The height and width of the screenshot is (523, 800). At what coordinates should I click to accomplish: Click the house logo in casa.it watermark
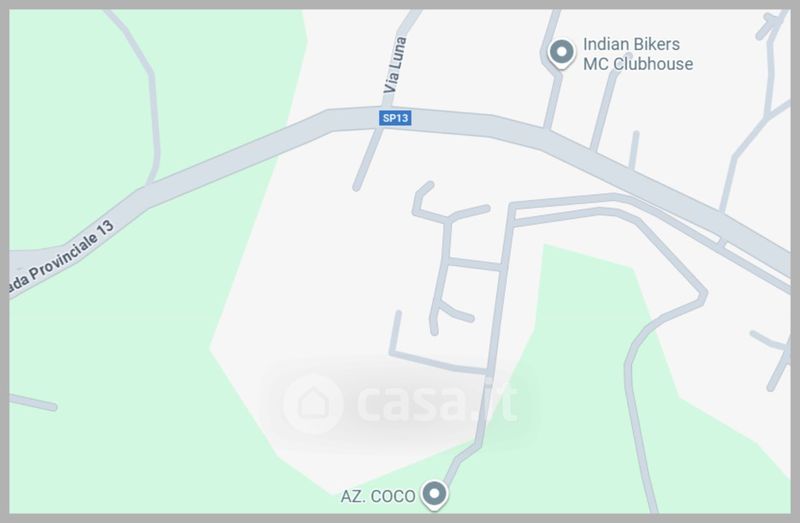point(313,403)
